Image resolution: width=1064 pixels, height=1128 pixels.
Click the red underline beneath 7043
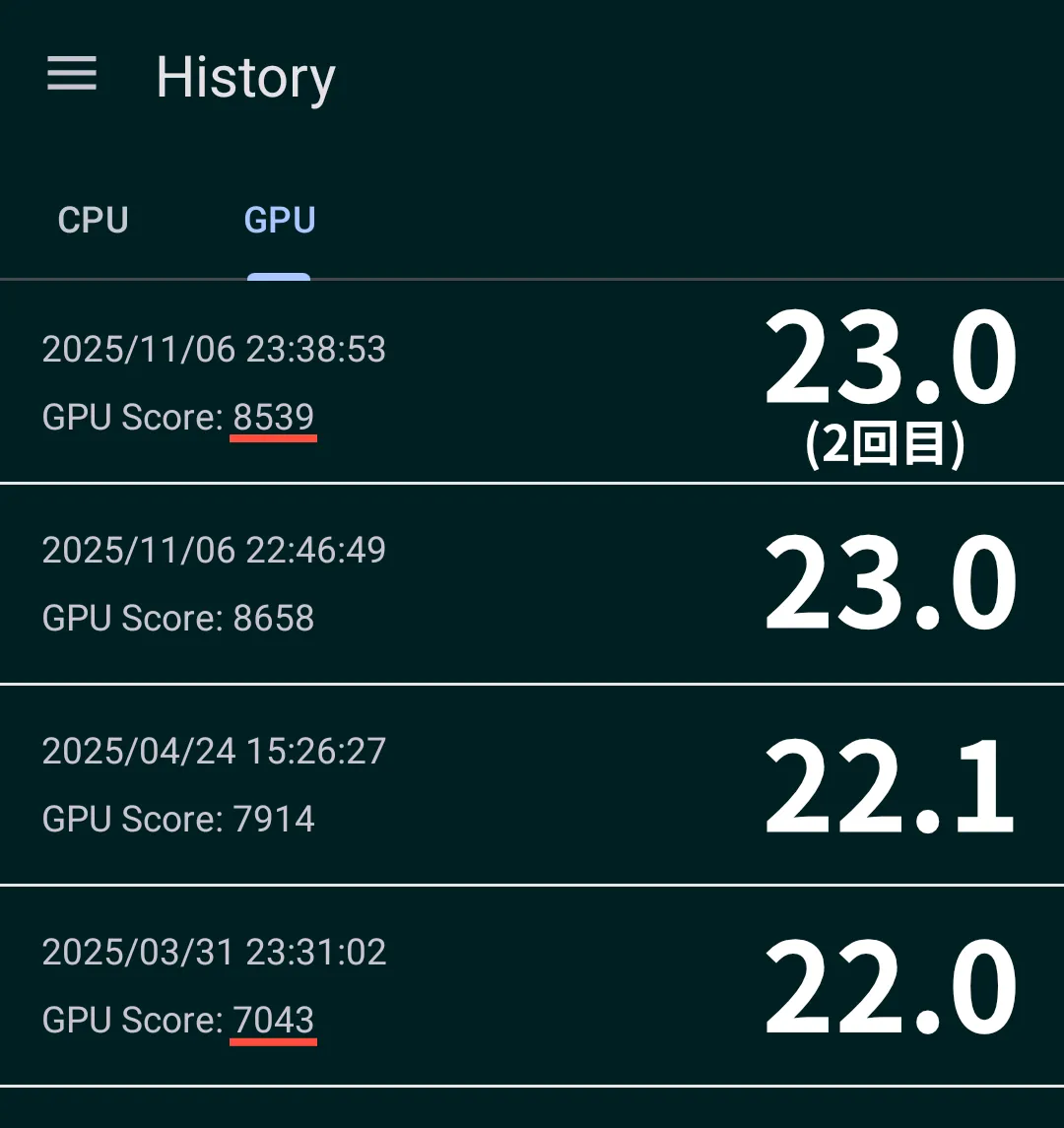273,1041
